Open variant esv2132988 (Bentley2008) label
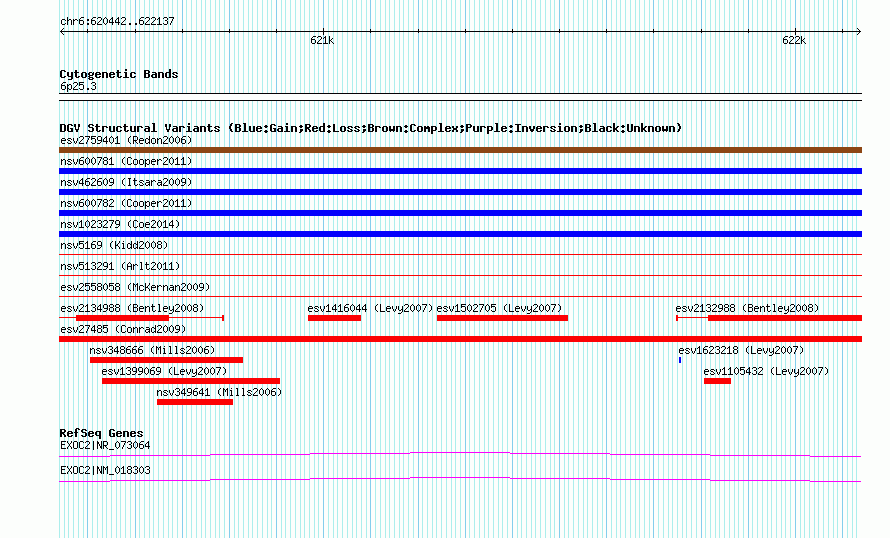890x538 pixels. point(747,308)
